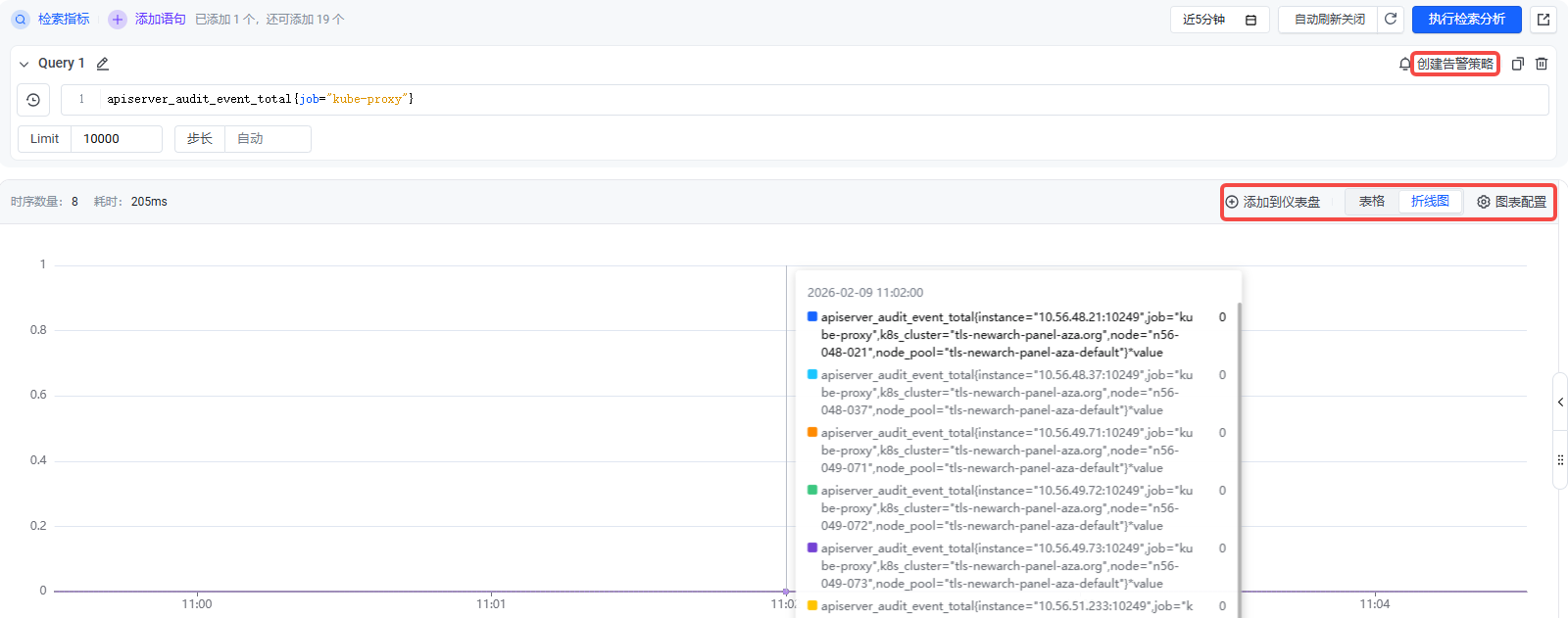
Task: Click the light-blue swatch for instance 10.56.48.37
Action: (x=812, y=374)
